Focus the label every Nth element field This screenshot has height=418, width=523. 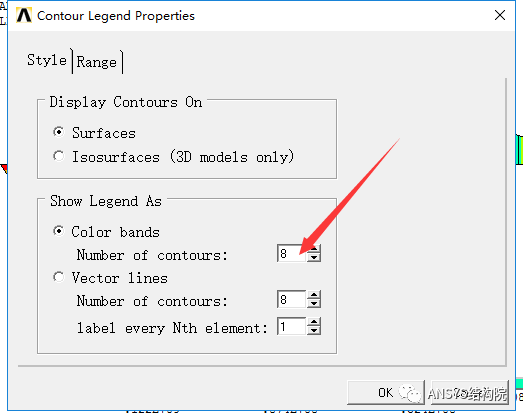[292, 326]
